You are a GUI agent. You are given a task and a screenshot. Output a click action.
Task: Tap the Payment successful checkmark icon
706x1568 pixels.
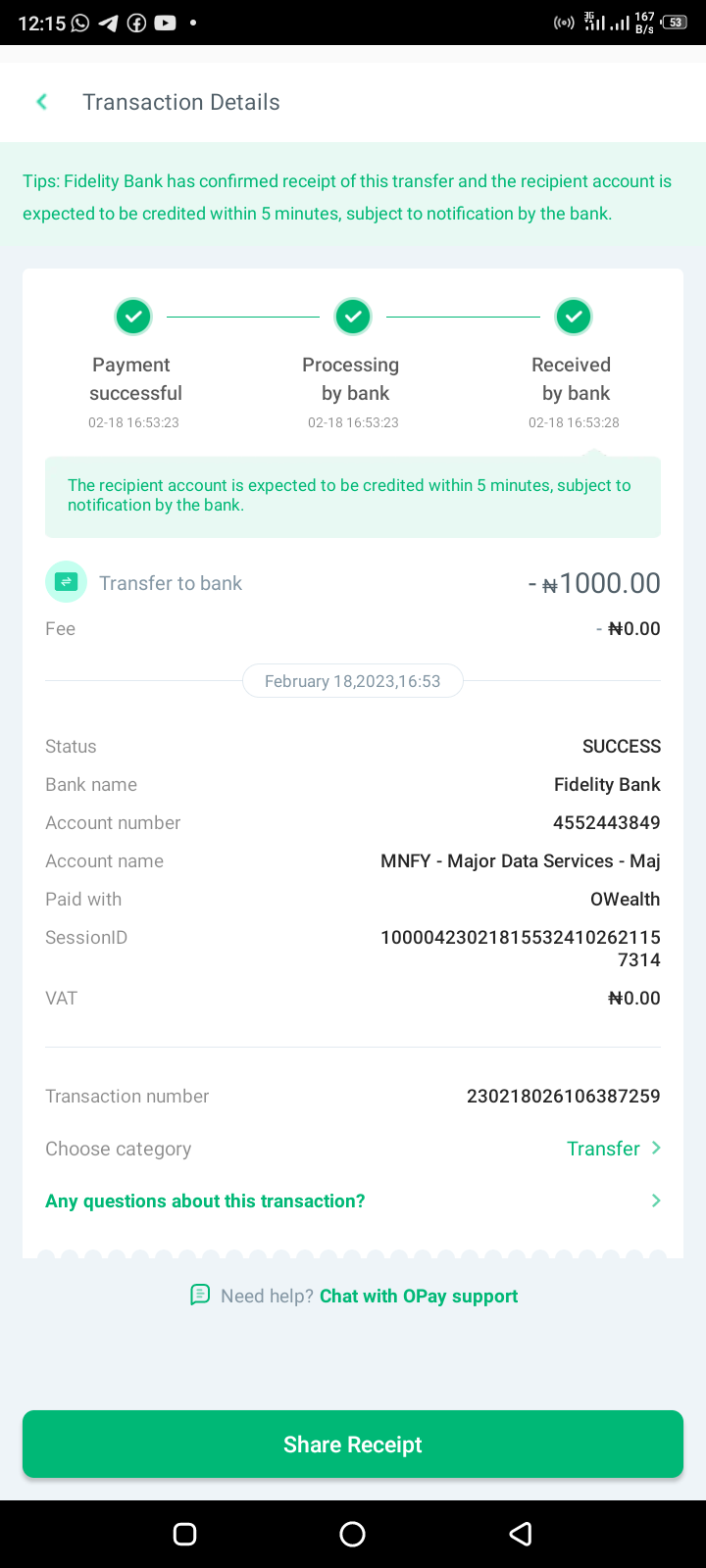(x=133, y=317)
